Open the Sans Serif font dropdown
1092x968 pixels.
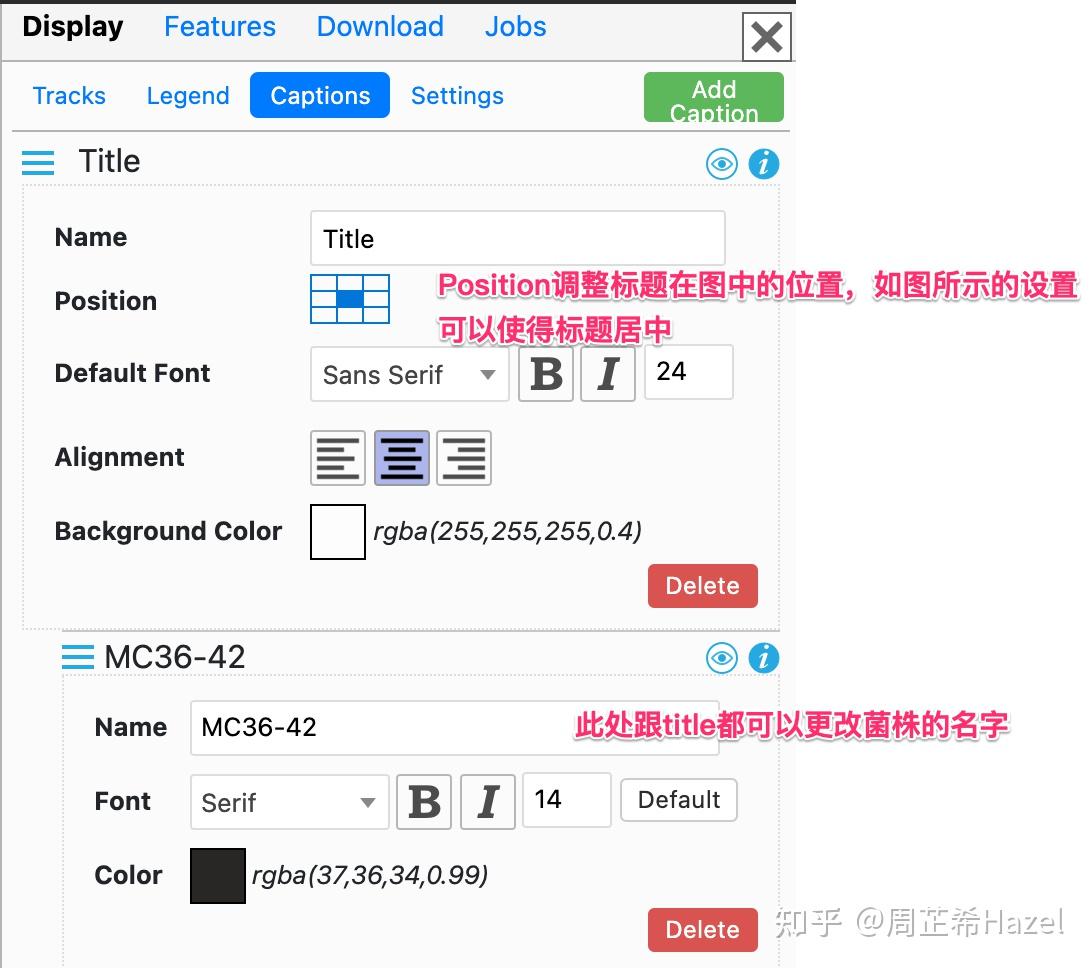click(x=408, y=374)
